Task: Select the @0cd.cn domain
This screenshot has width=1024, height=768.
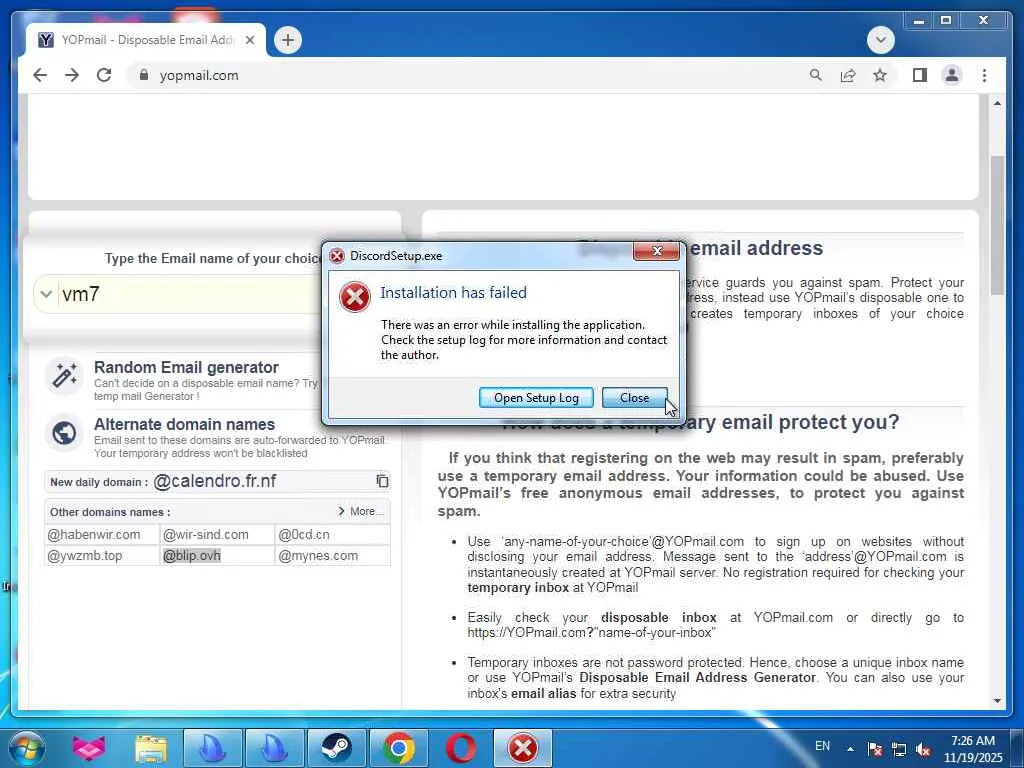Action: tap(304, 534)
